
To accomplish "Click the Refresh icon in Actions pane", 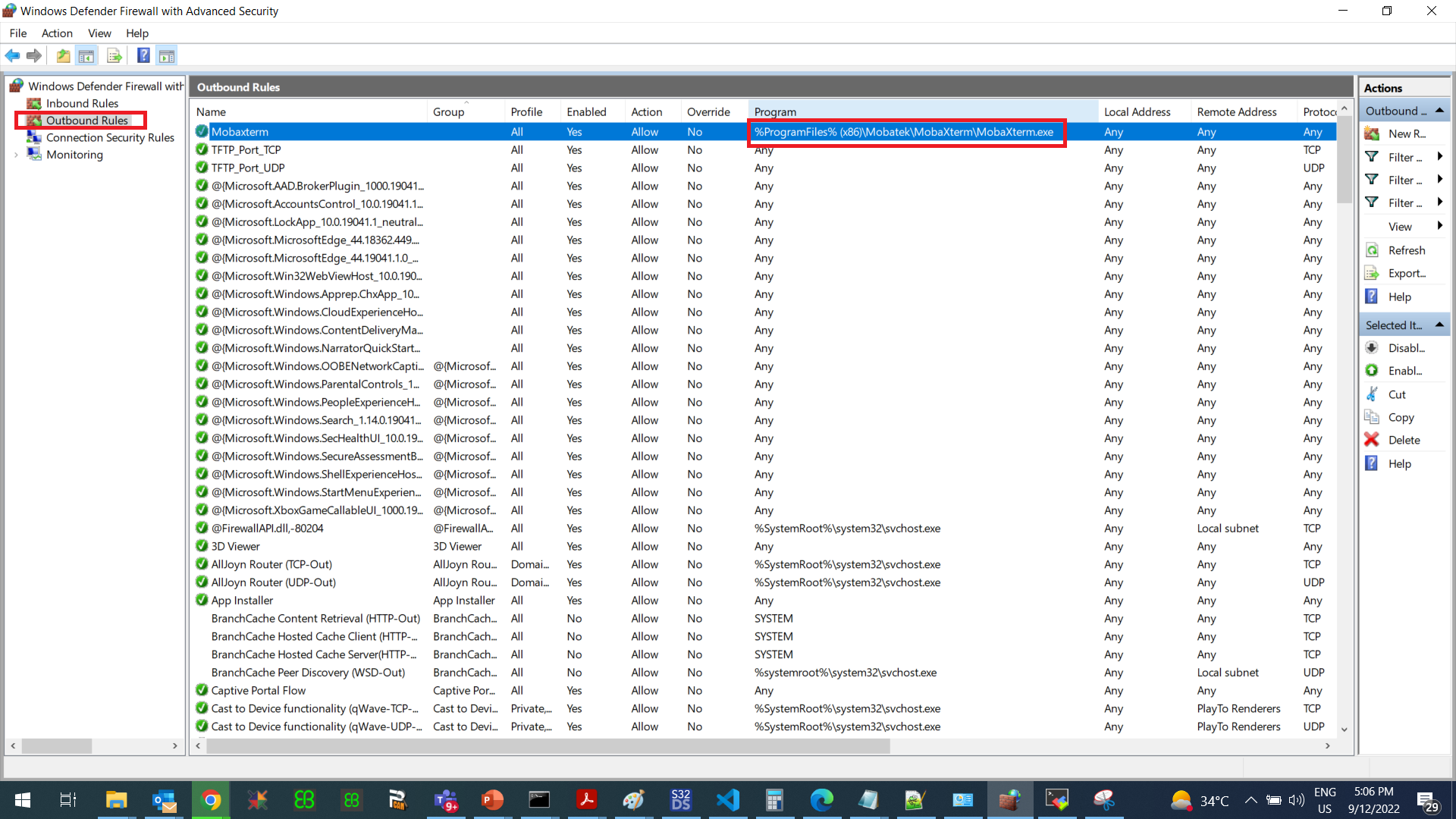I will (x=1372, y=250).
